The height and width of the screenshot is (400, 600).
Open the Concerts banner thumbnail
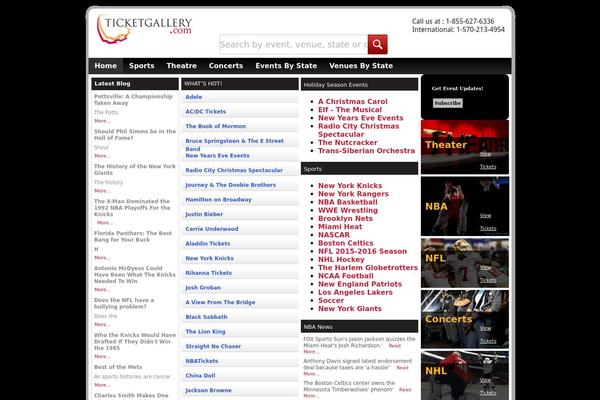tap(465, 319)
